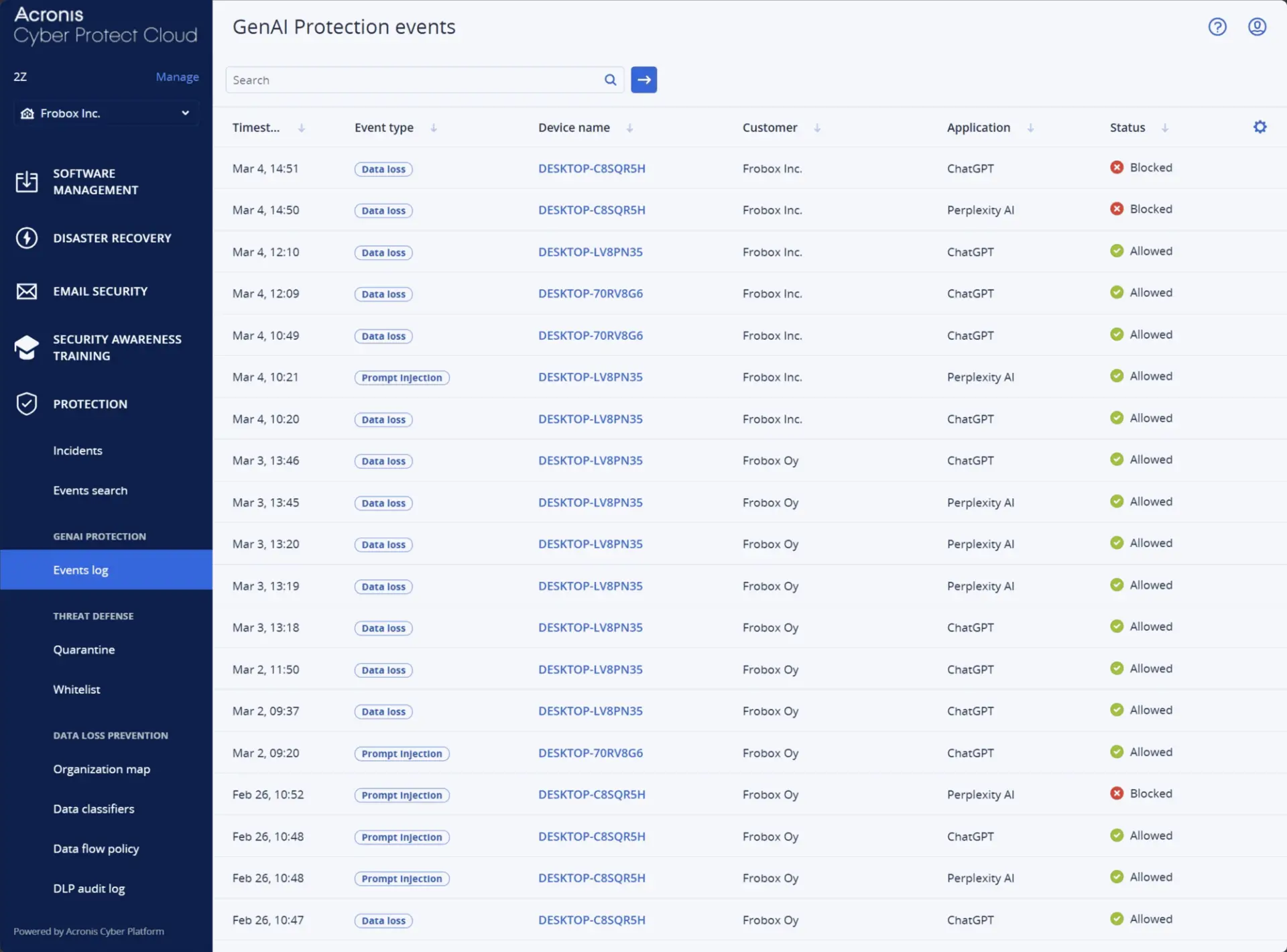The width and height of the screenshot is (1287, 952).
Task: Sort by Application column arrow
Action: [x=1030, y=128]
